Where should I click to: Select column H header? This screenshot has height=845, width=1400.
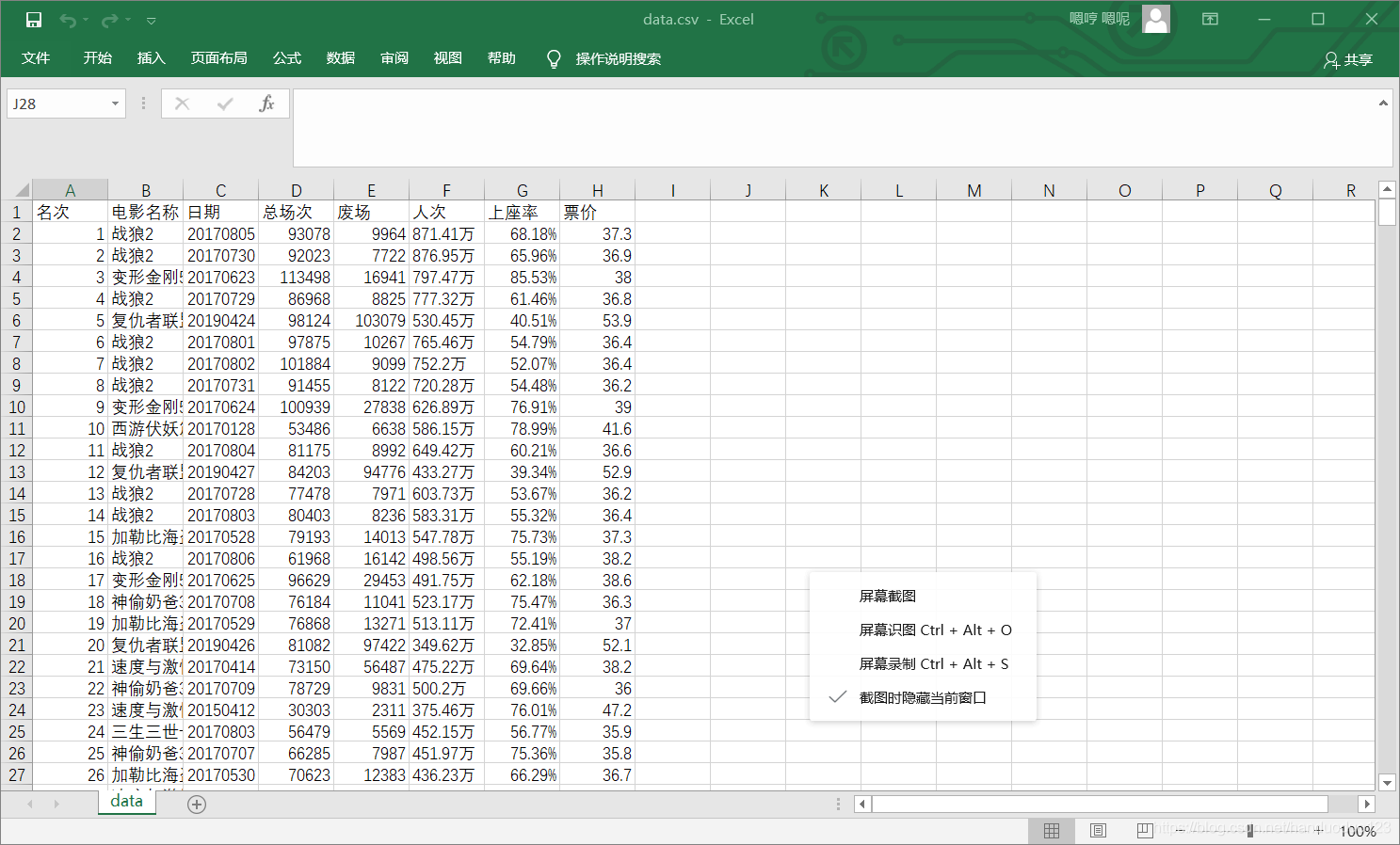[598, 190]
